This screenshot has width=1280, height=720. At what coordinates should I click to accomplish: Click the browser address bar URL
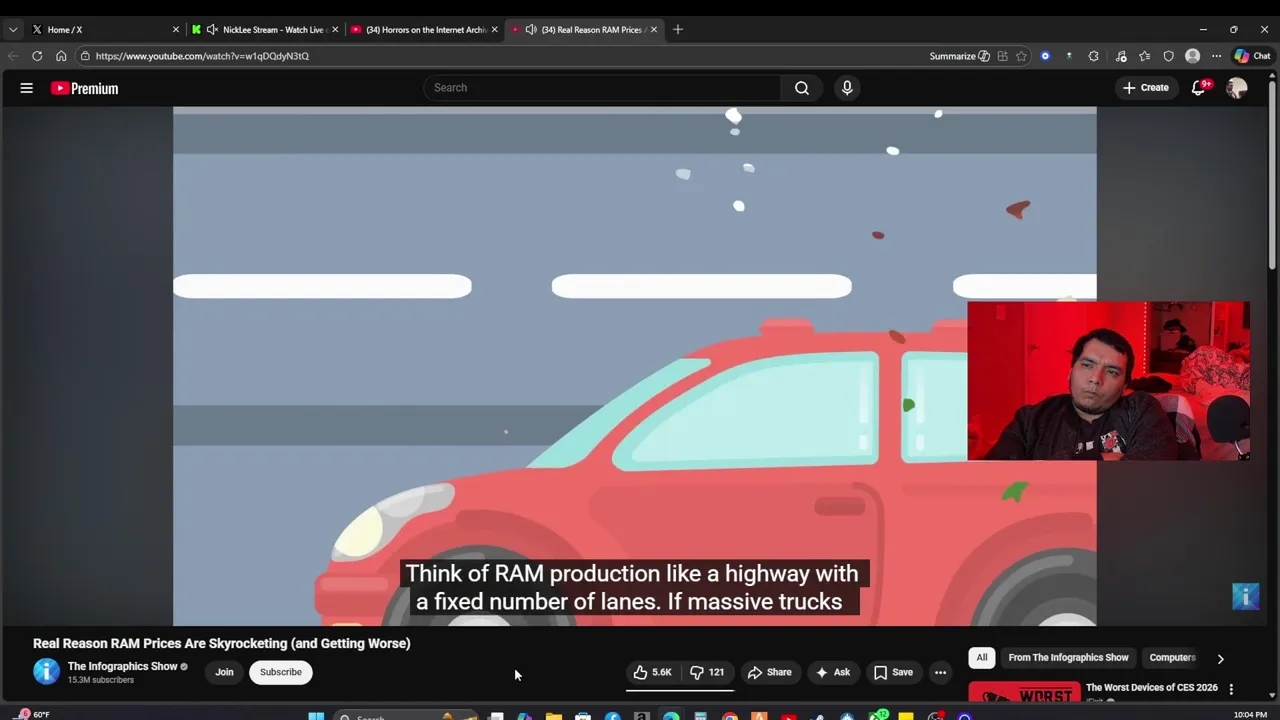202,56
